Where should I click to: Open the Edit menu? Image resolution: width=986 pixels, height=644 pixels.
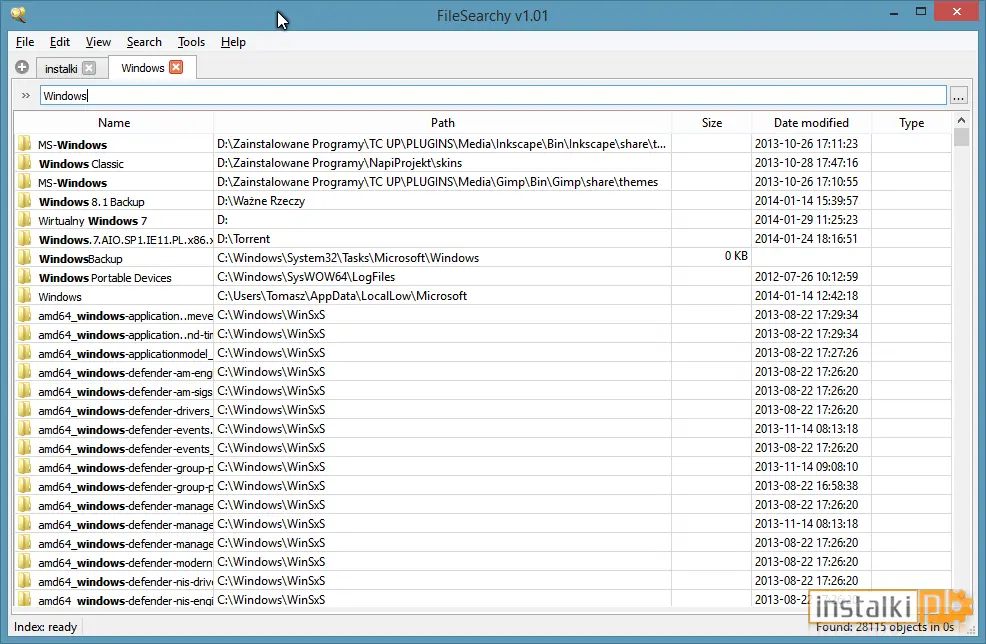click(x=60, y=42)
